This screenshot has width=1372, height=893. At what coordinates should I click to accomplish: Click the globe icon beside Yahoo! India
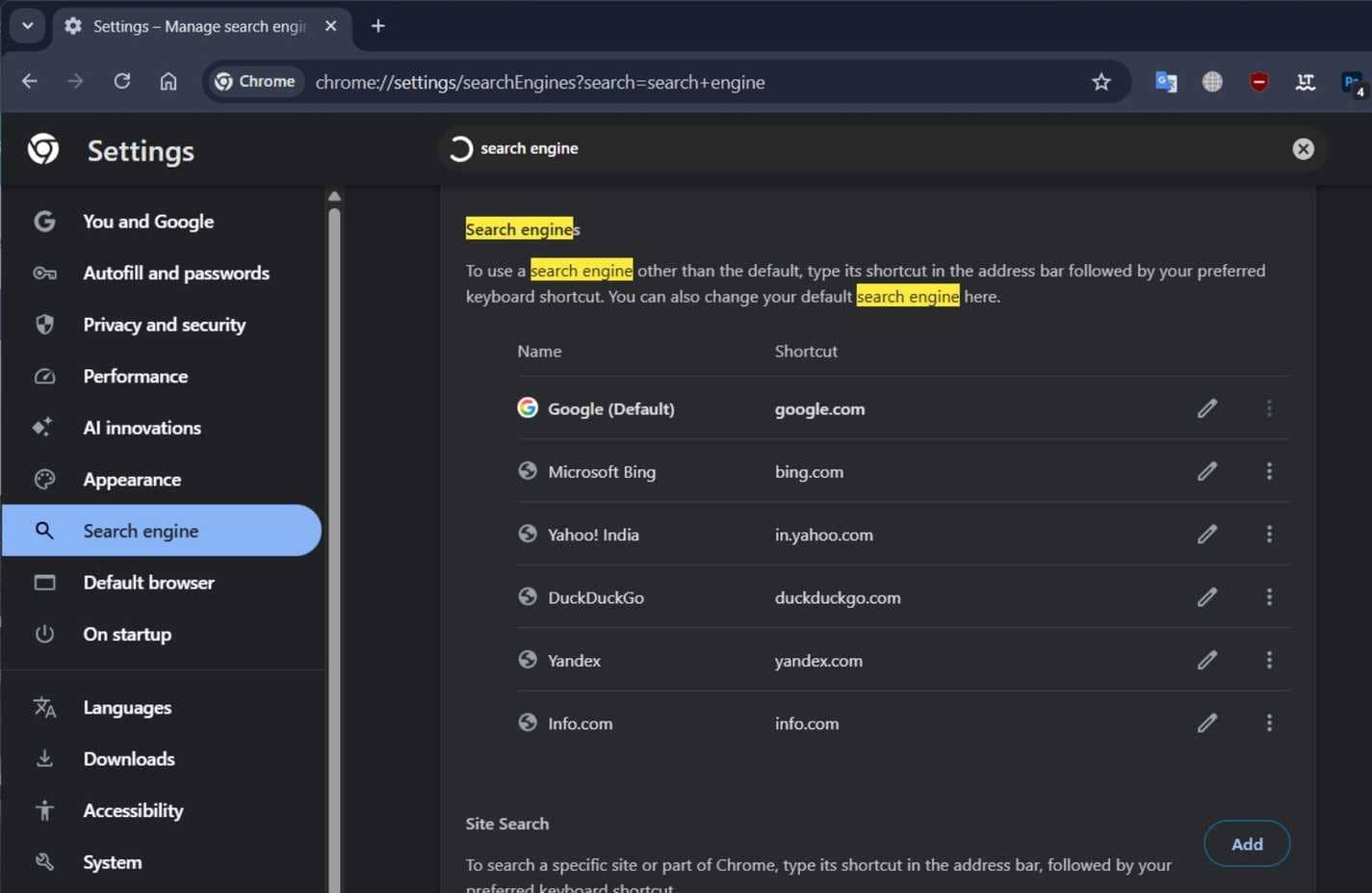click(528, 533)
